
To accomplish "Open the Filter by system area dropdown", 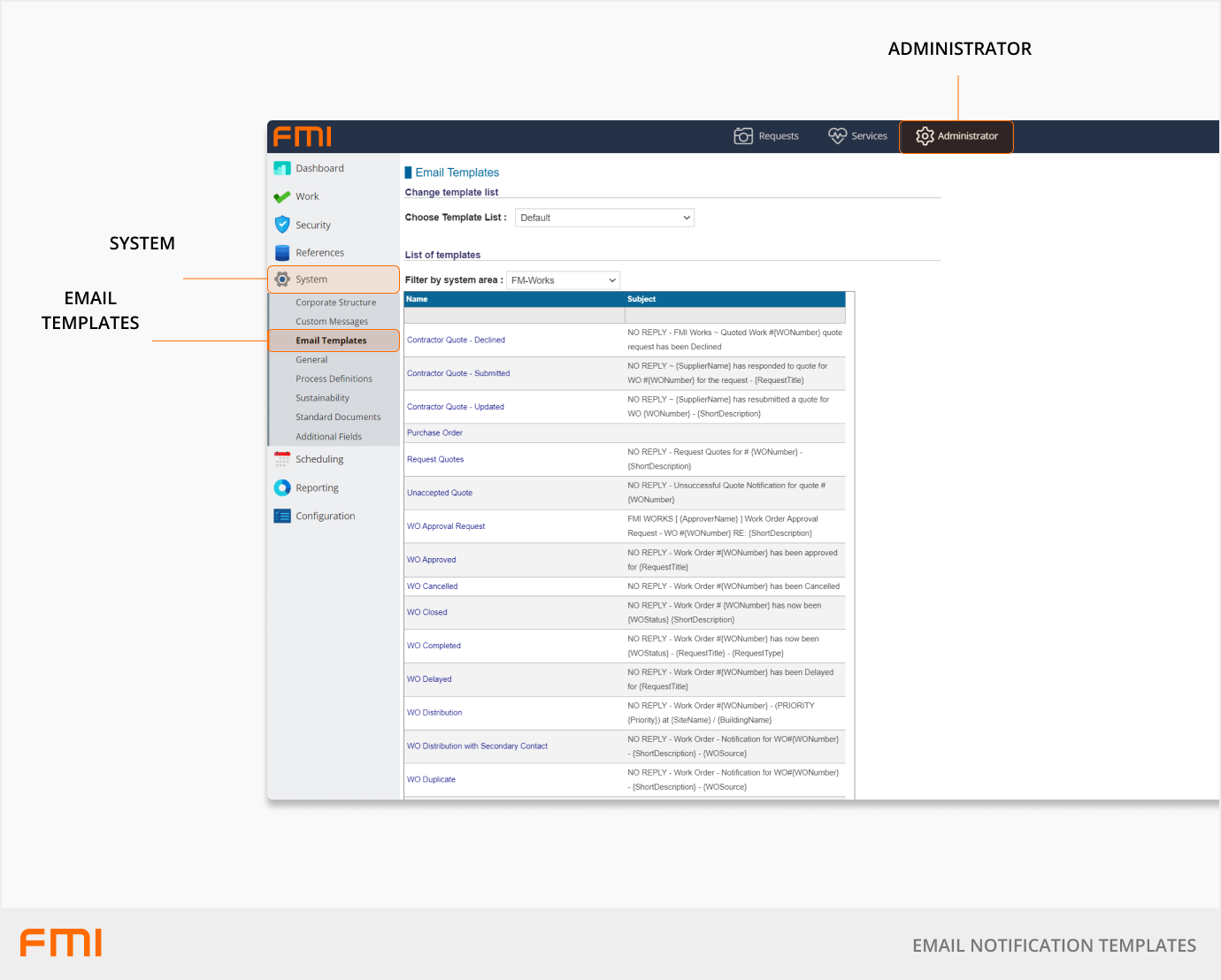I will (x=563, y=280).
